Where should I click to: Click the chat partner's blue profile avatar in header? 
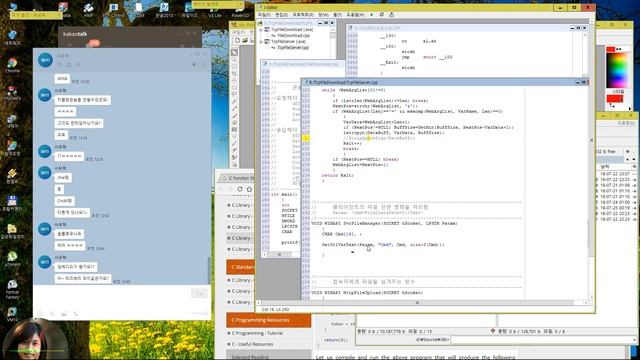pos(45,60)
